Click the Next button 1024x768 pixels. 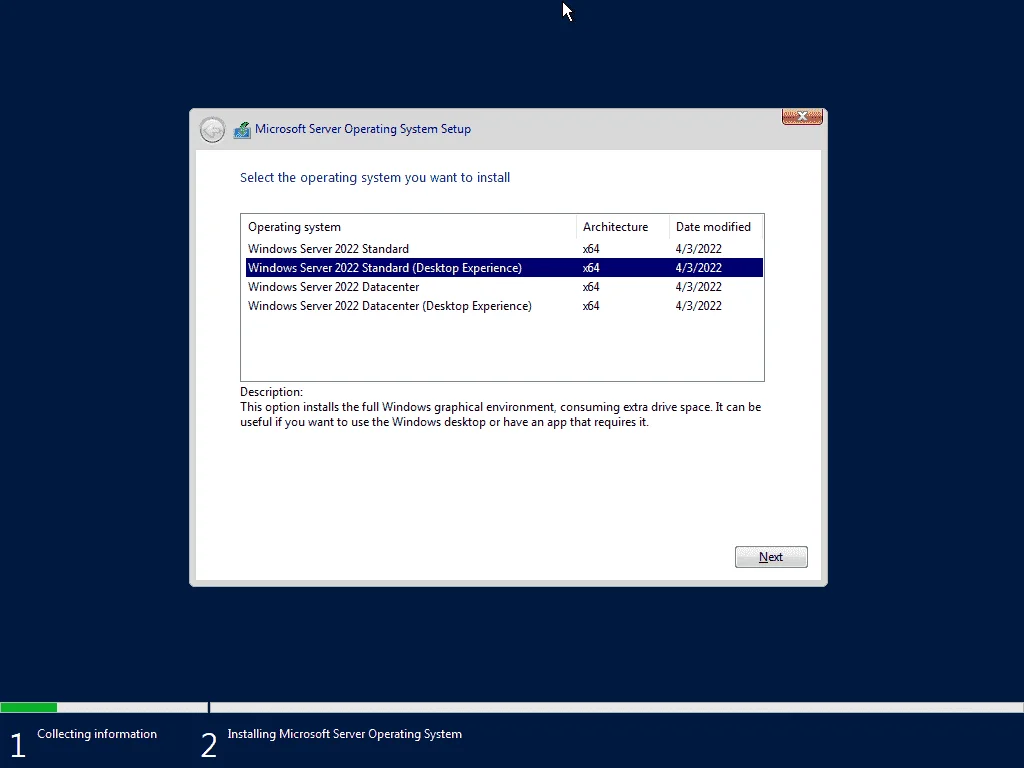[771, 557]
